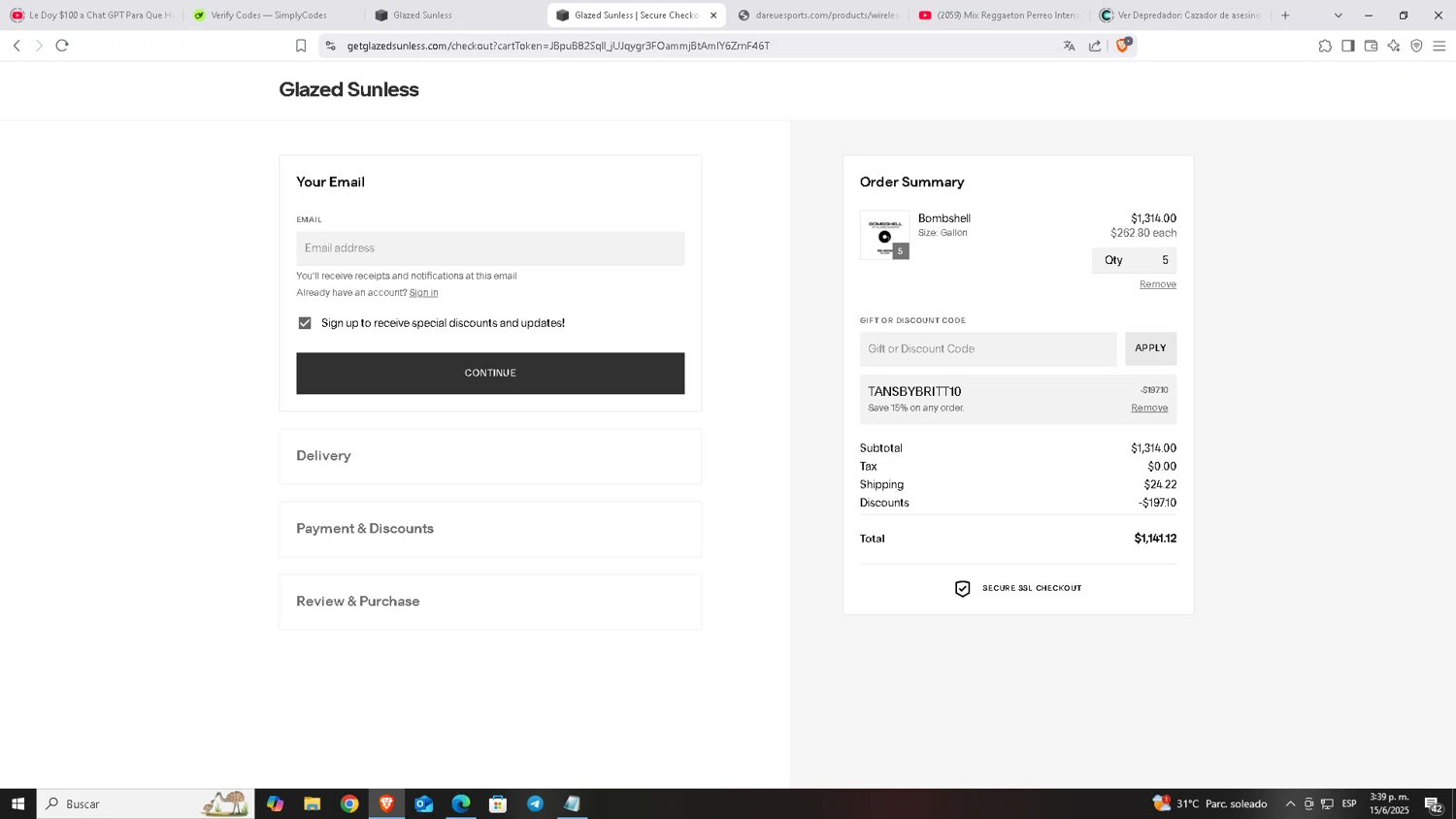Switch to dareuesports.com tab

coord(818,16)
